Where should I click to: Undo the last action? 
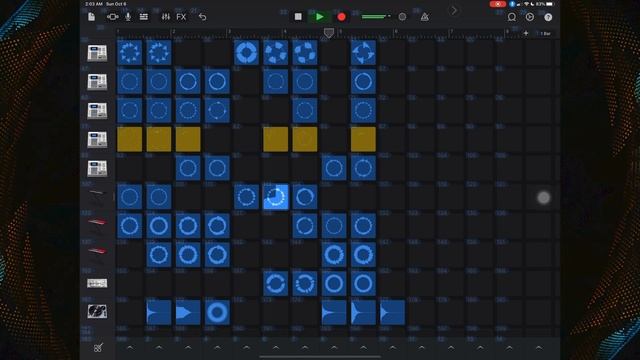202,17
